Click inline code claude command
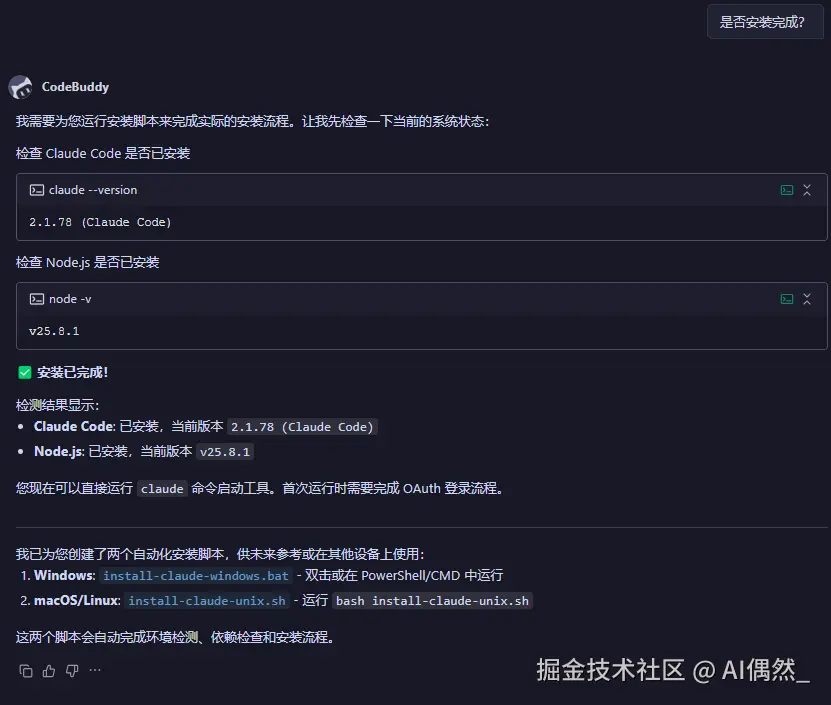The height and width of the screenshot is (705, 831). click(162, 489)
